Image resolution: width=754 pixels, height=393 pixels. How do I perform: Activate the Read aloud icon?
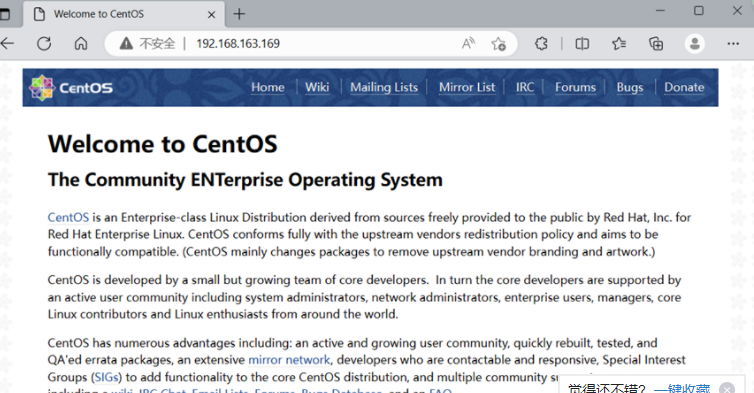468,44
